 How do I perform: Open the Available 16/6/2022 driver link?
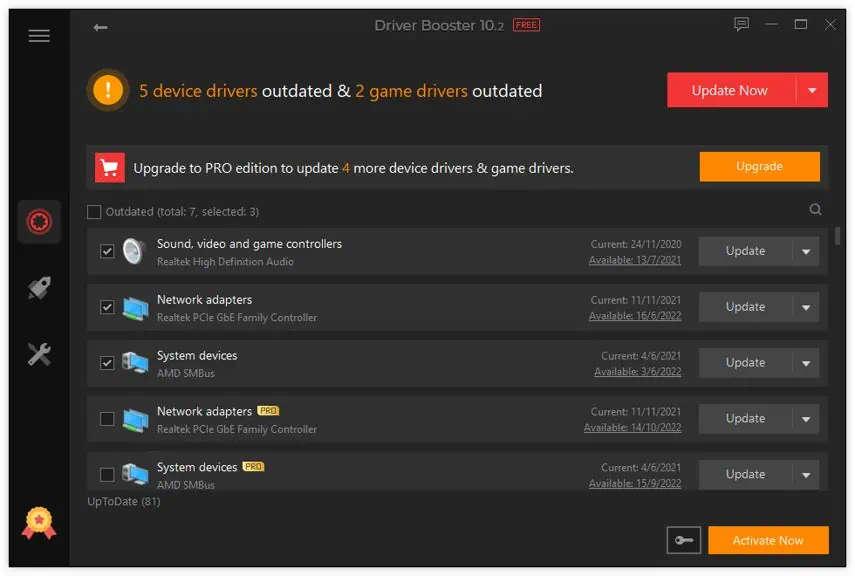654,315
